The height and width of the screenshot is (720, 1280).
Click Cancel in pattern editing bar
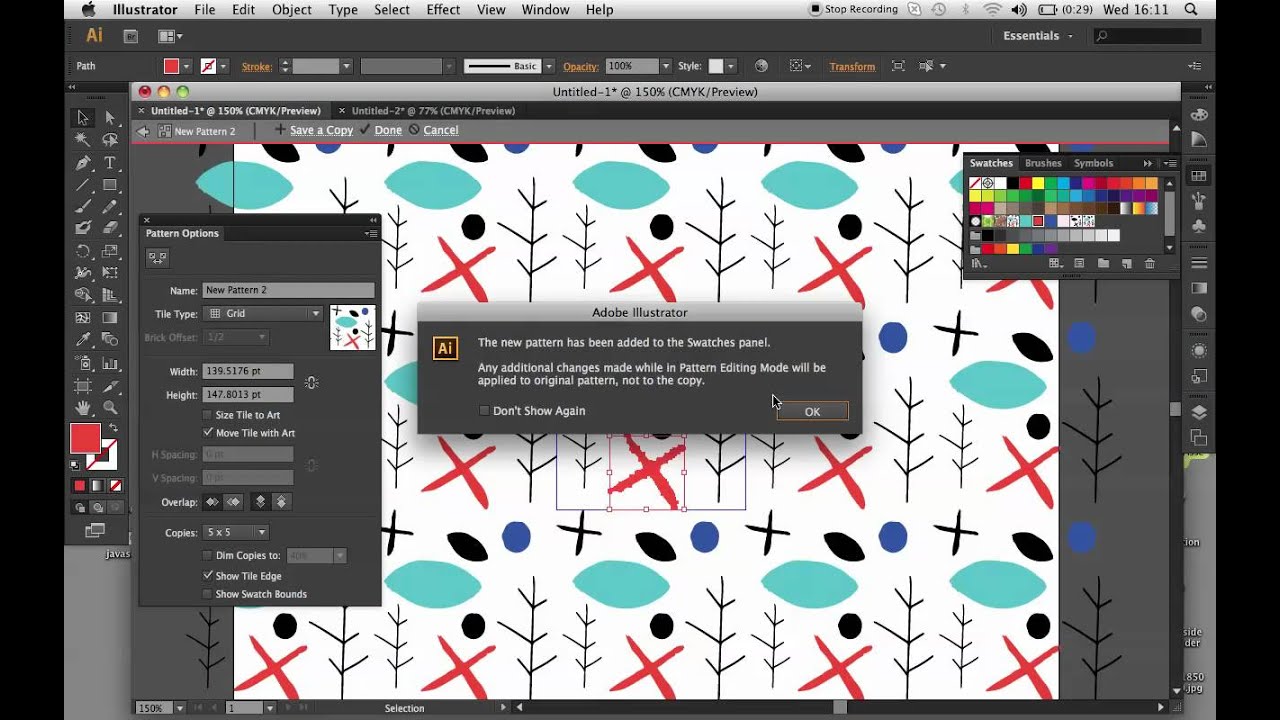coord(440,130)
